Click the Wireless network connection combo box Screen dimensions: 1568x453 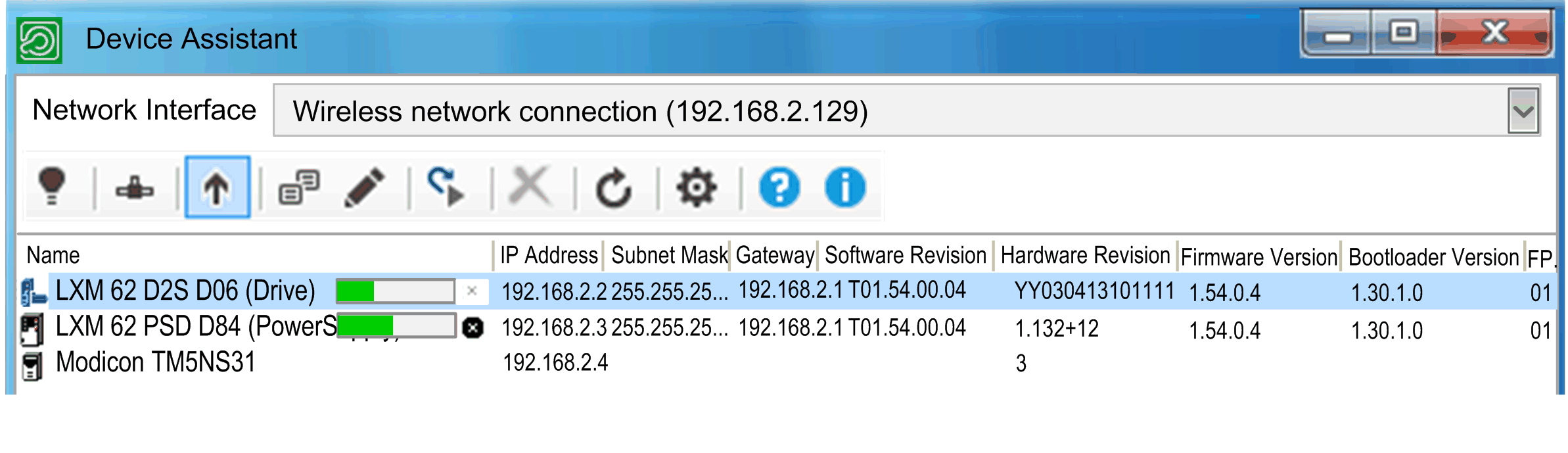(907, 110)
